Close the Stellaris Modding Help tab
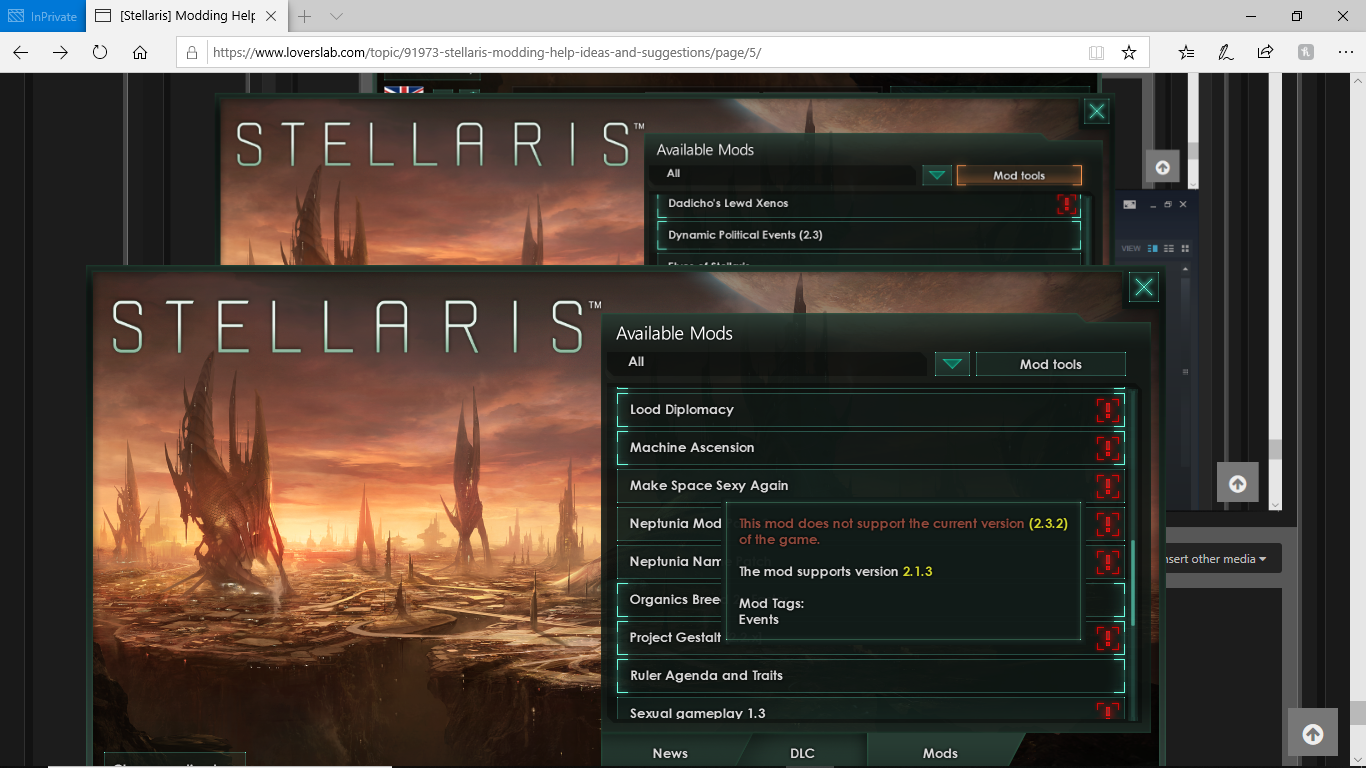This screenshot has width=1366, height=768. tap(271, 16)
